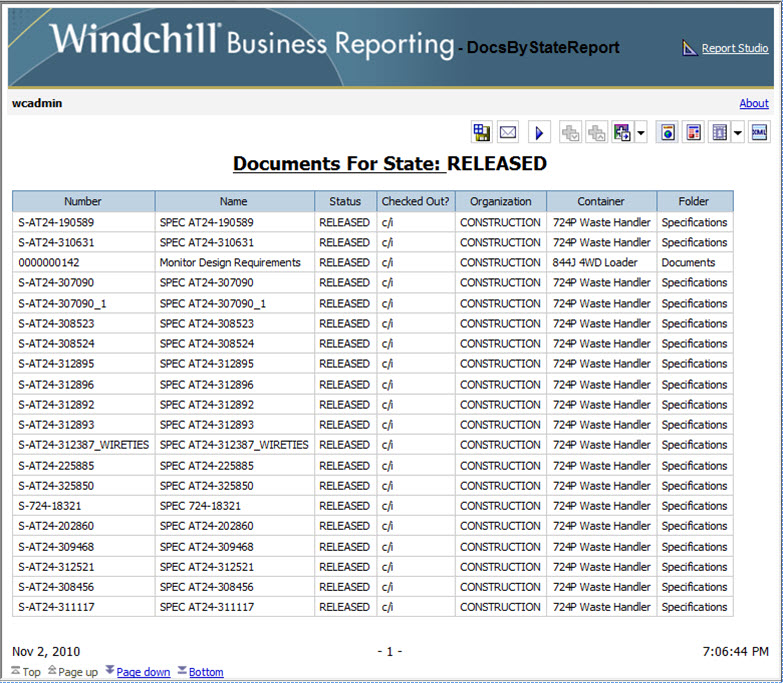The width and height of the screenshot is (783, 684).
Task: Click the Bottom arrow icon in footer
Action: point(182,671)
